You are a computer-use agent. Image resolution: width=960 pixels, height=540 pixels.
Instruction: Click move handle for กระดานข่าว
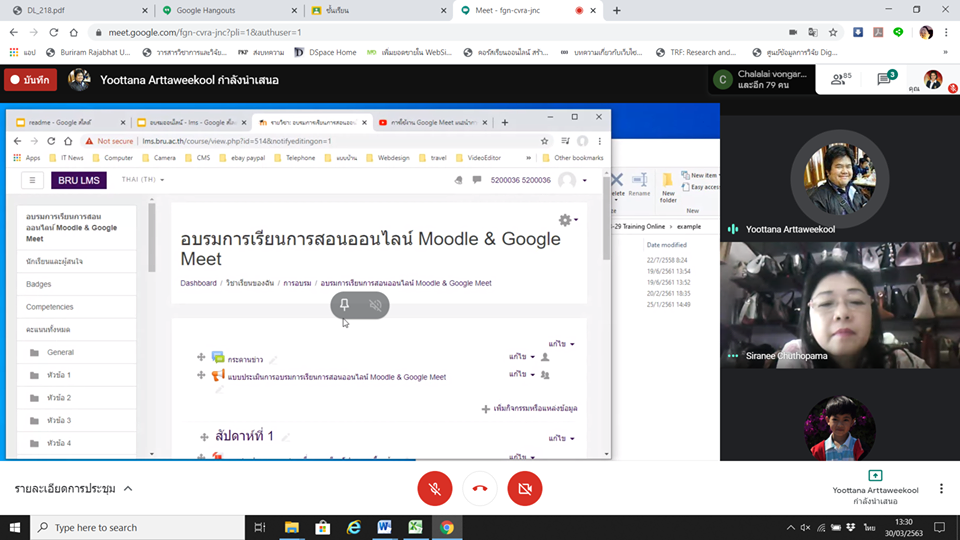[201, 357]
